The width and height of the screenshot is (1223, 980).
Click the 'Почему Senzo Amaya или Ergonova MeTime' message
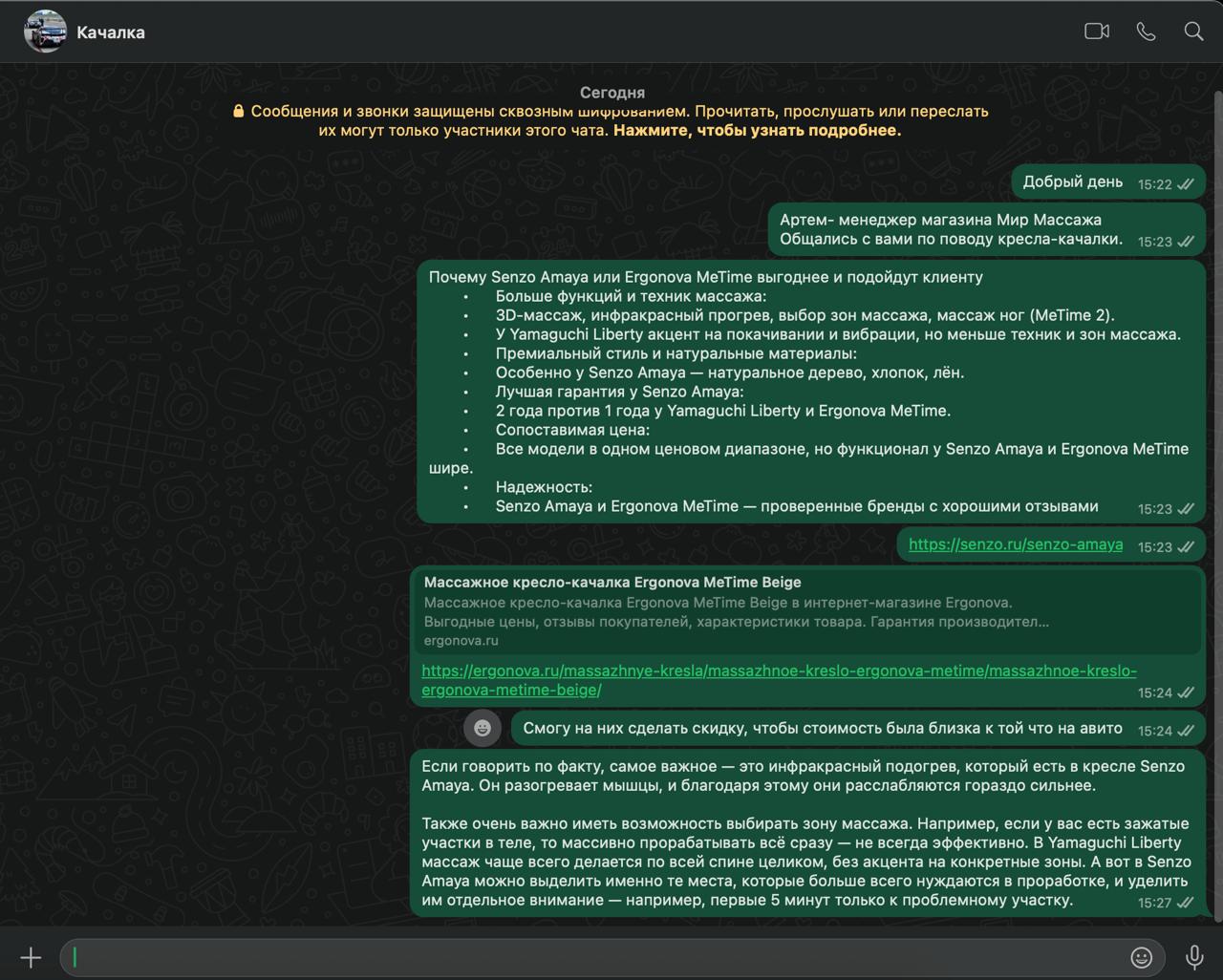[x=810, y=392]
